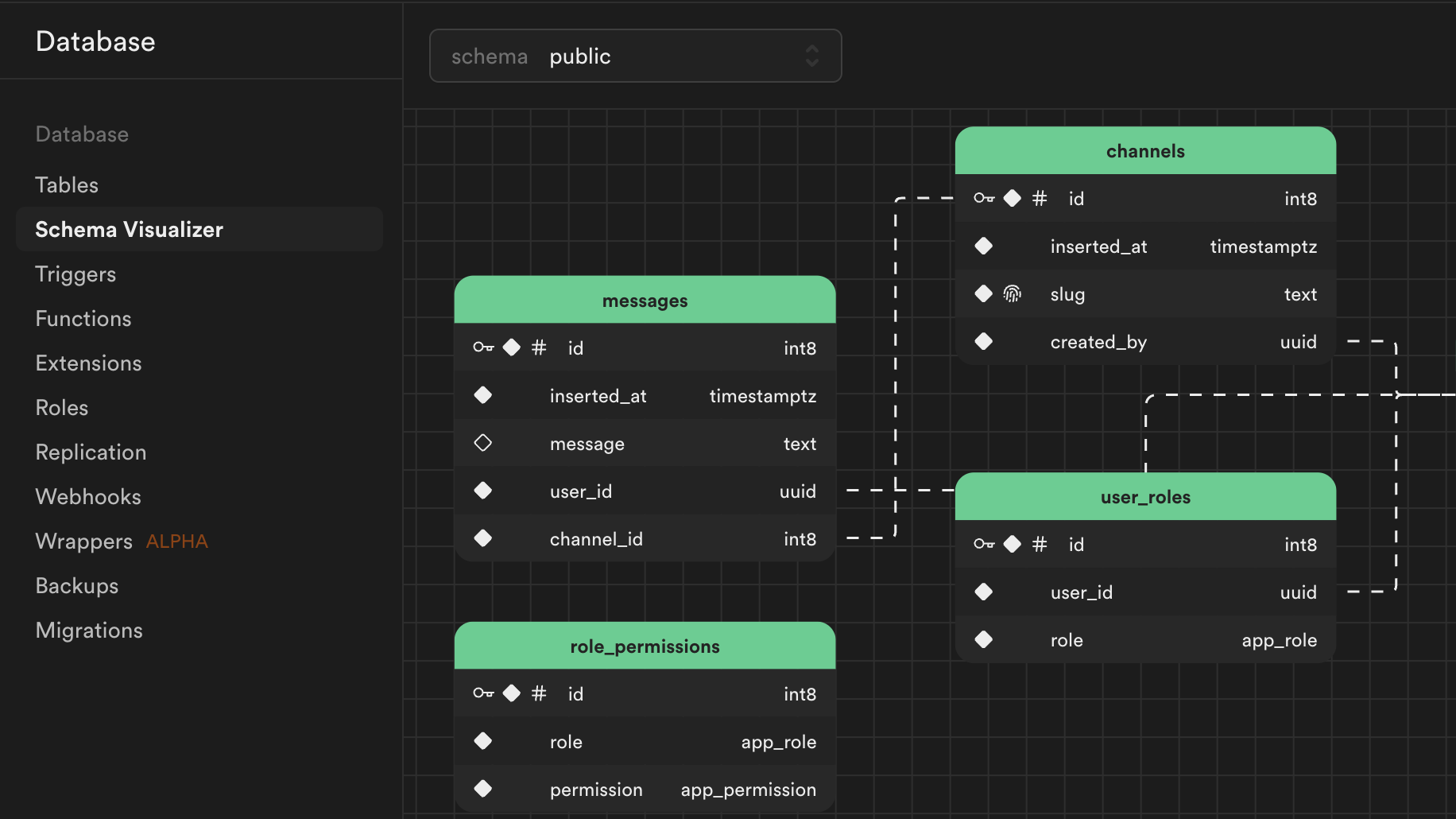Click non-null diamond in user_roles id row

[x=1013, y=544]
